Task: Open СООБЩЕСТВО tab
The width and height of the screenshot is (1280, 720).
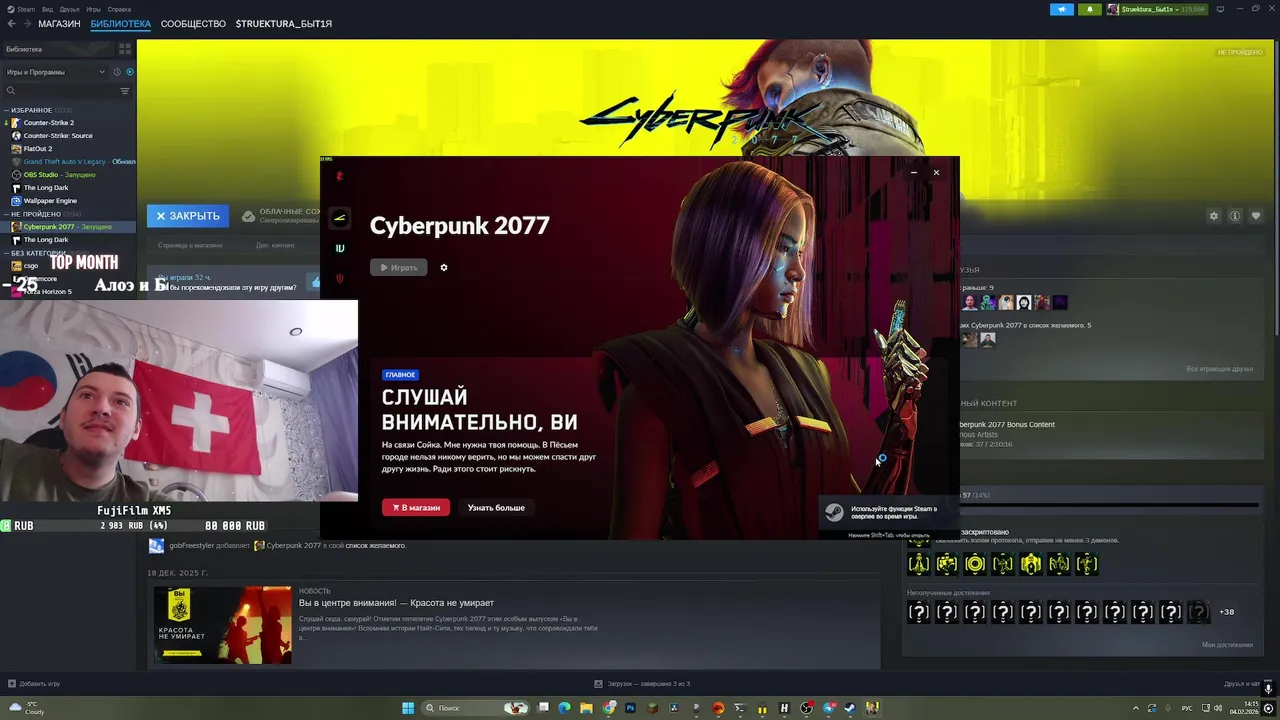Action: [193, 24]
